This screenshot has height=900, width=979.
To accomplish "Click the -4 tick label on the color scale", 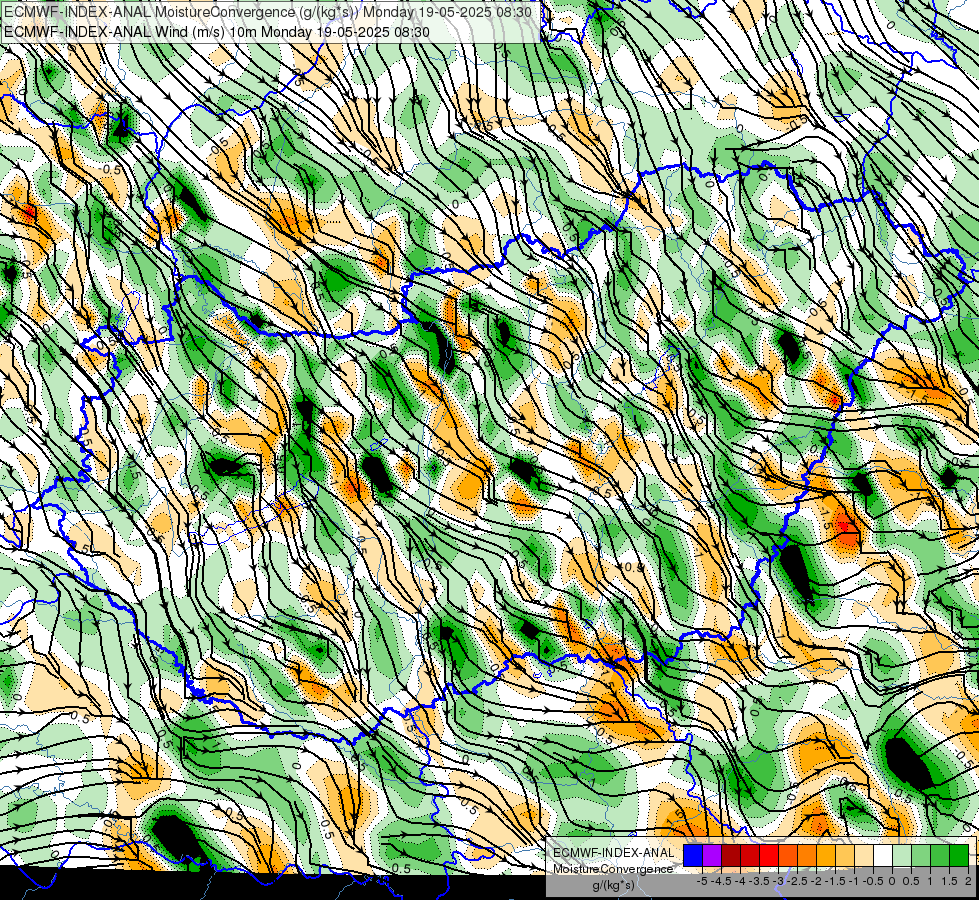I will (740, 881).
